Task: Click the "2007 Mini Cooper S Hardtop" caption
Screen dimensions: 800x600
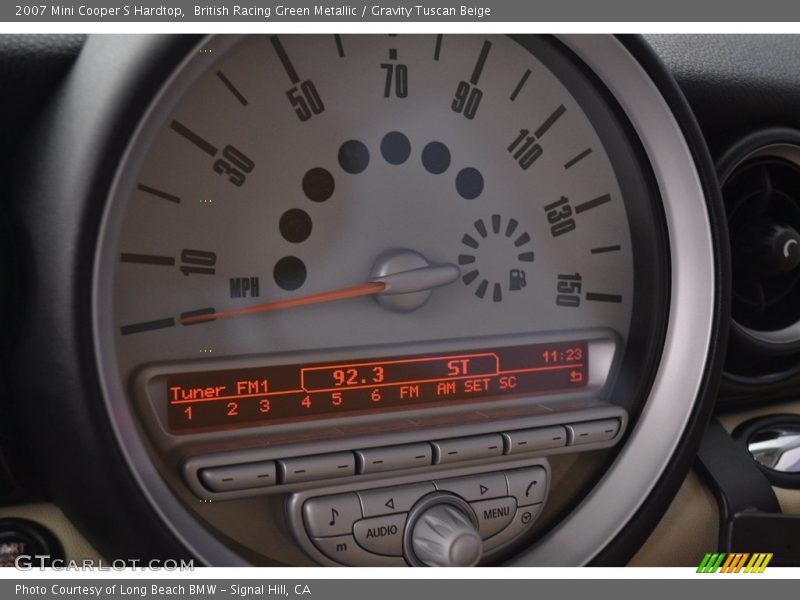Action: pyautogui.click(x=99, y=11)
